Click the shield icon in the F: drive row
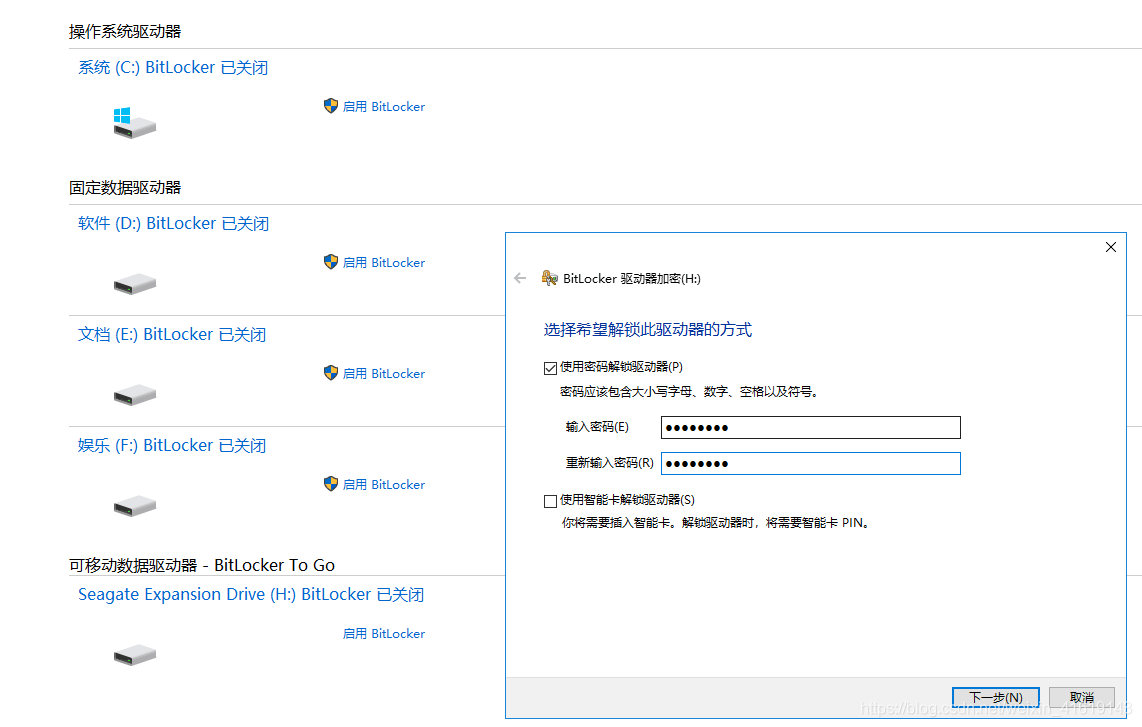 pos(331,484)
